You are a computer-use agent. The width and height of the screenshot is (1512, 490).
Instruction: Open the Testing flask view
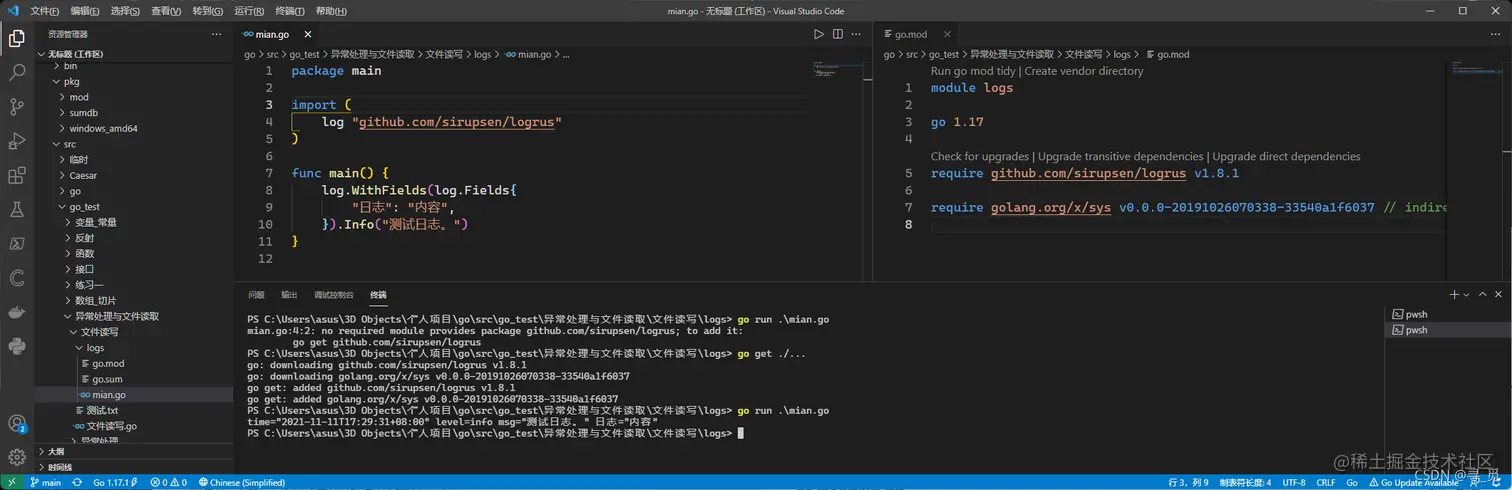click(x=17, y=210)
